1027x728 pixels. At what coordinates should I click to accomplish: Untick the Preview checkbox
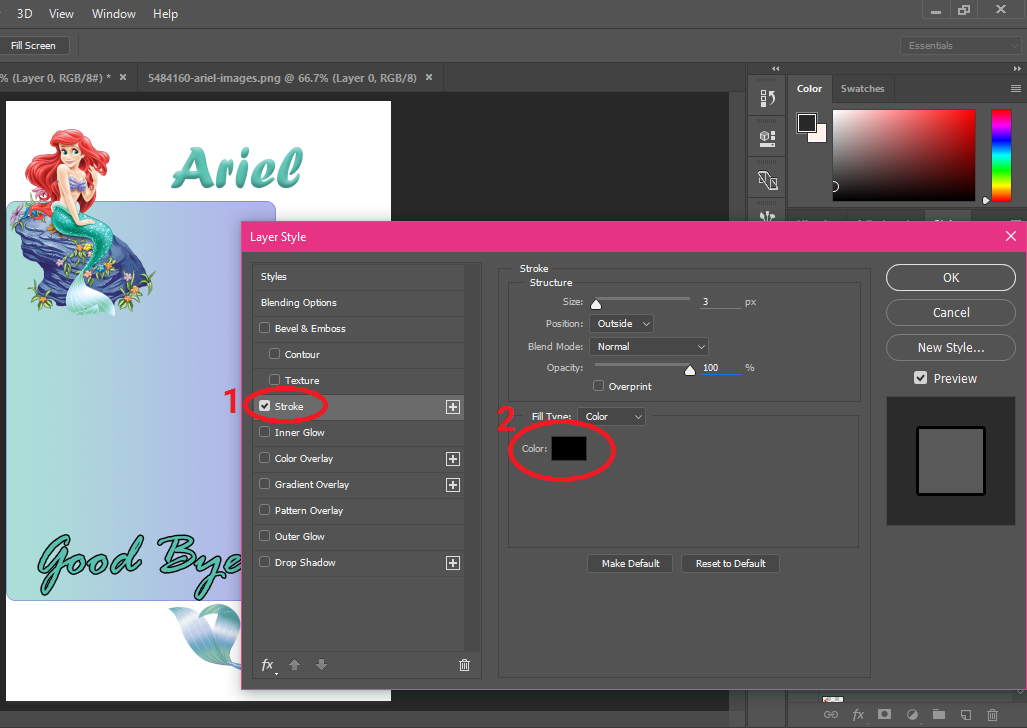click(x=920, y=378)
